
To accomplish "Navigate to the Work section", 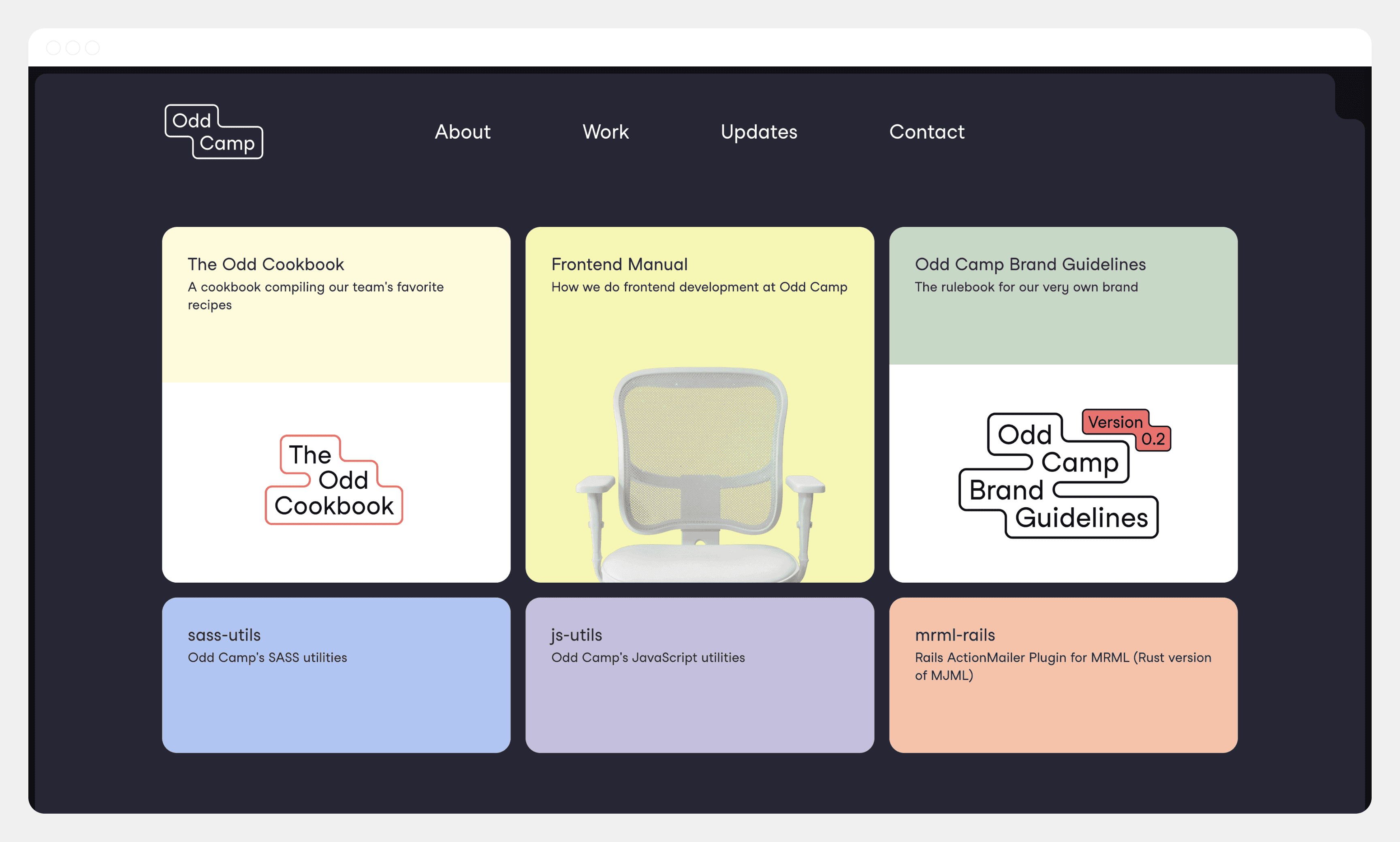I will [x=606, y=131].
